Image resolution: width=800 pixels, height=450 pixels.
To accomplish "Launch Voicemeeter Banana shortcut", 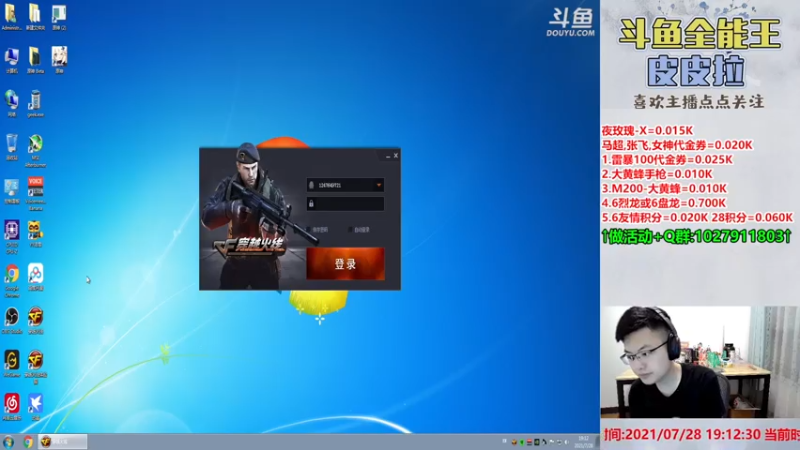I will point(35,194).
